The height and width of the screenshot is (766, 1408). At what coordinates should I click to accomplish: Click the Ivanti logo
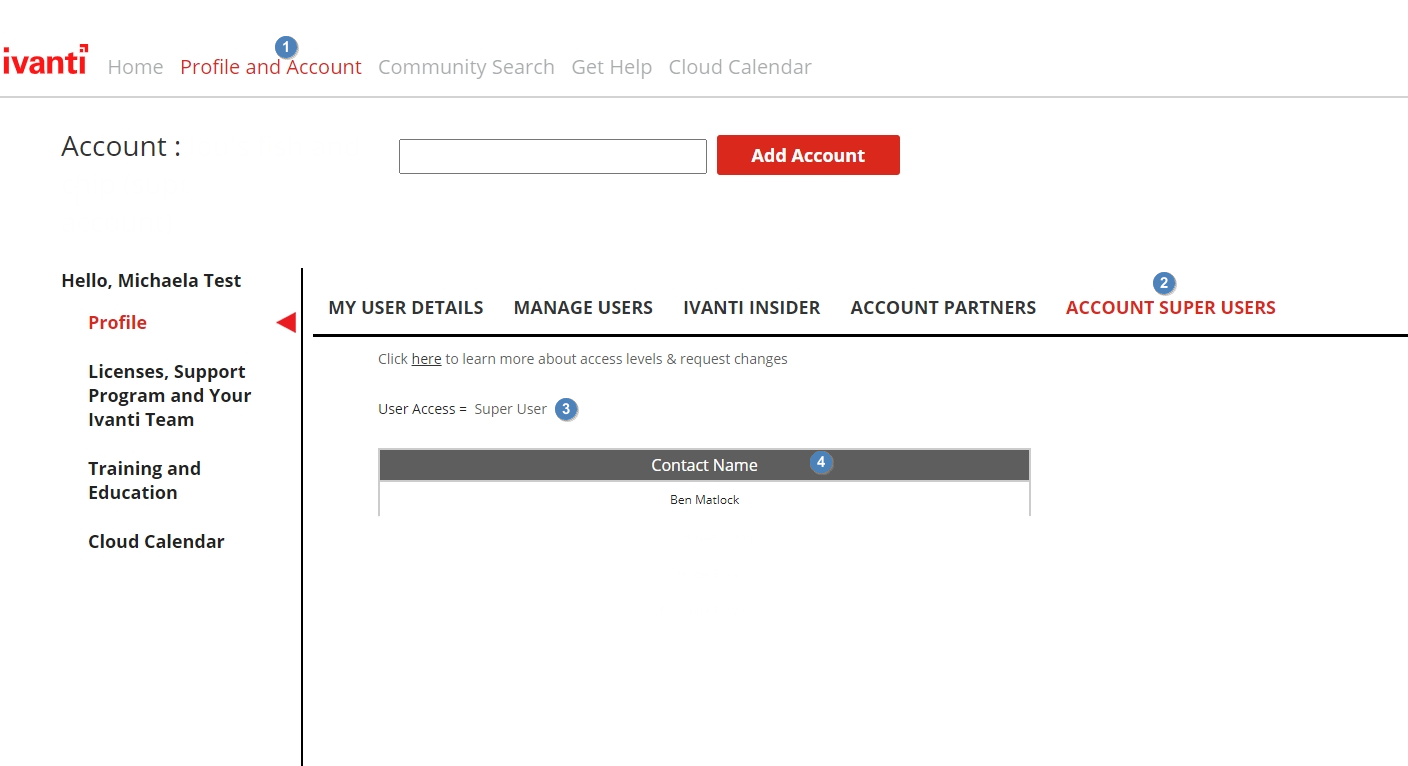46,62
